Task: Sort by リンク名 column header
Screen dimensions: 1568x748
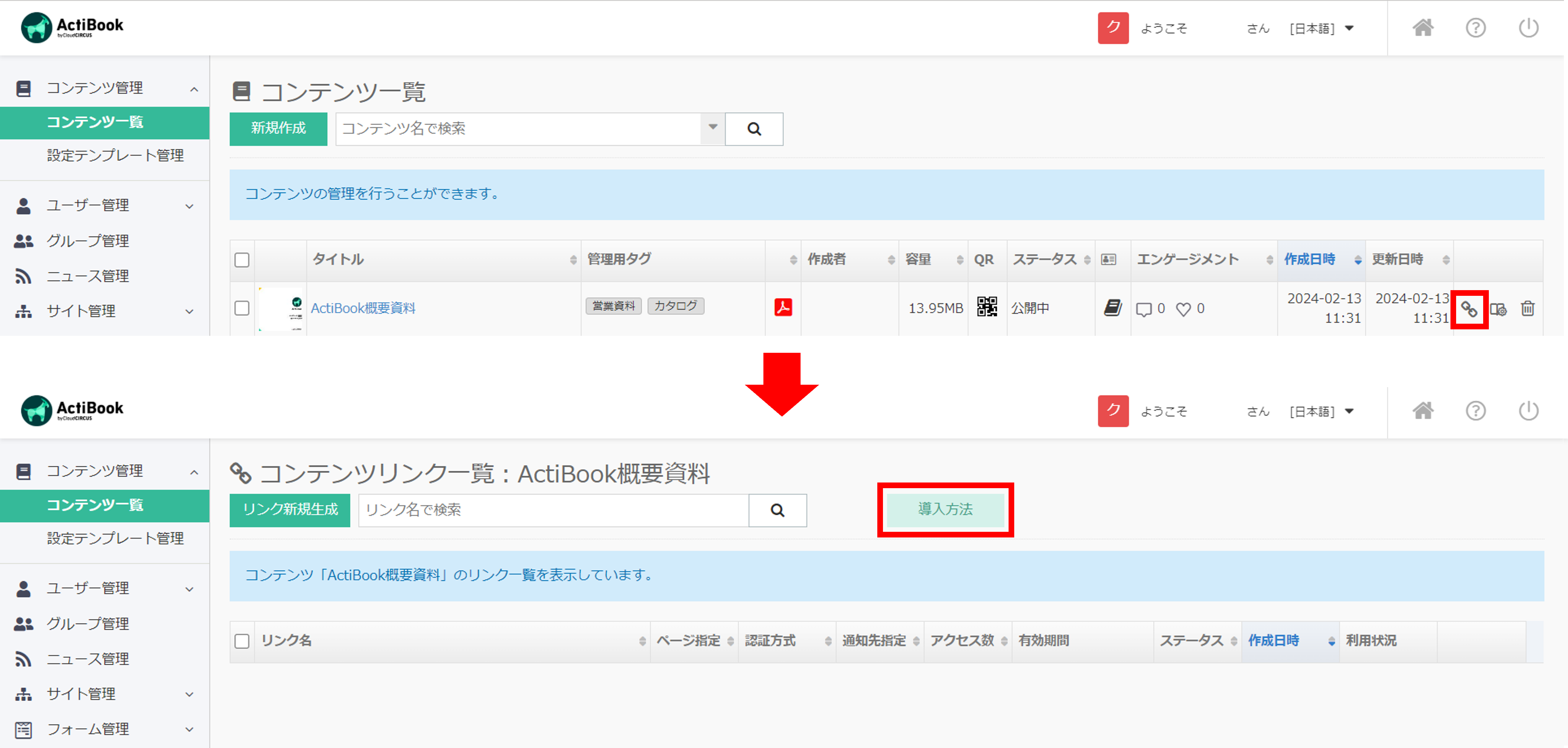Action: pyautogui.click(x=452, y=641)
